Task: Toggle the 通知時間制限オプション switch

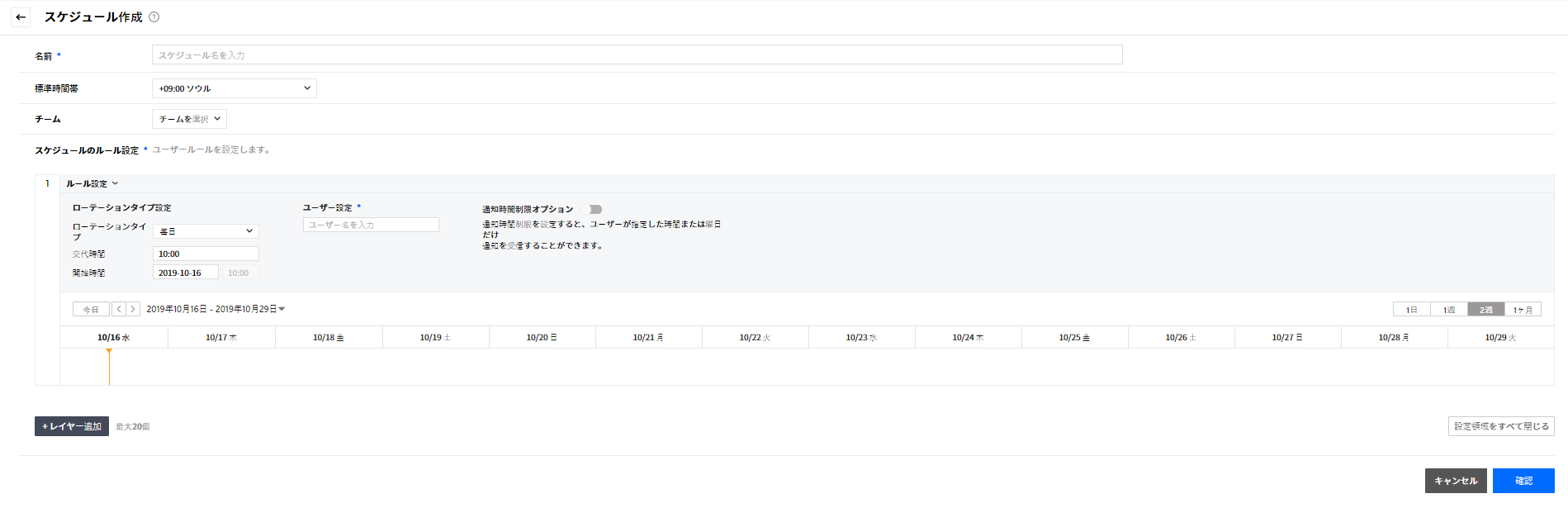Action: tap(592, 209)
